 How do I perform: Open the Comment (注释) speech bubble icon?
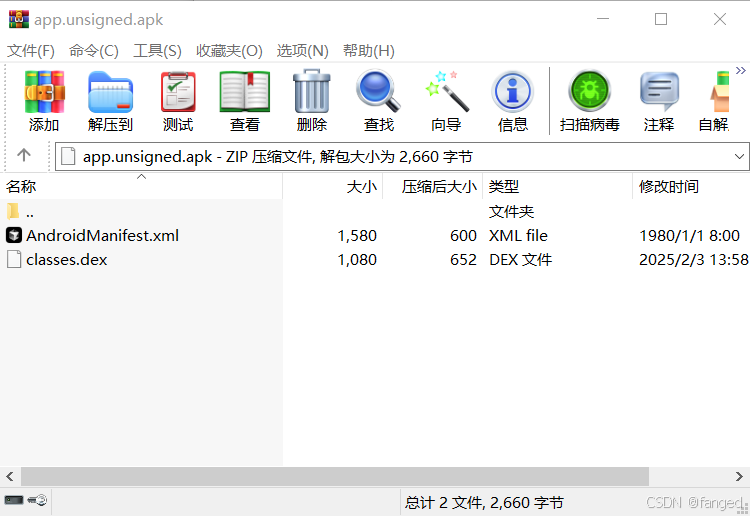tap(659, 91)
